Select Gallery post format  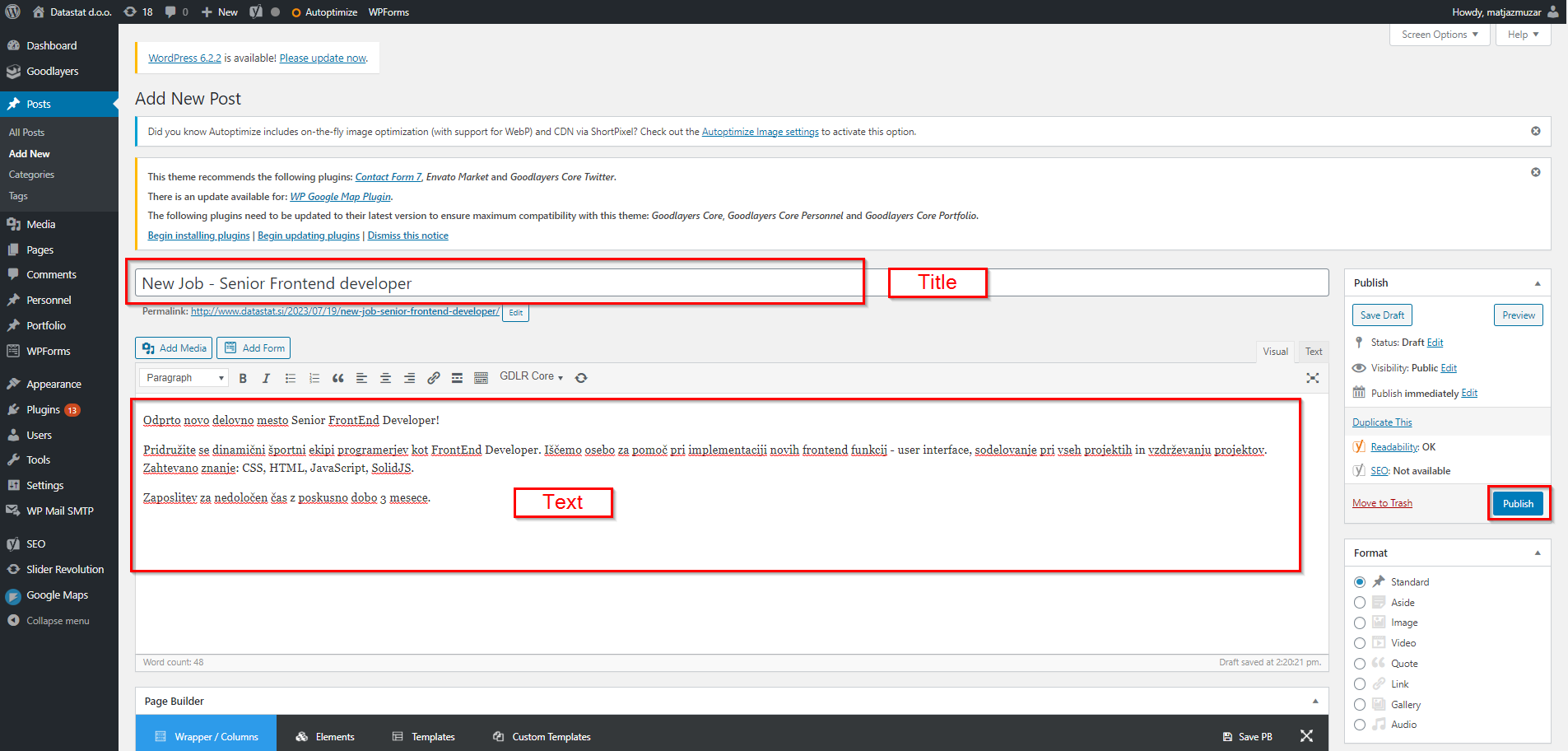pyautogui.click(x=1360, y=705)
